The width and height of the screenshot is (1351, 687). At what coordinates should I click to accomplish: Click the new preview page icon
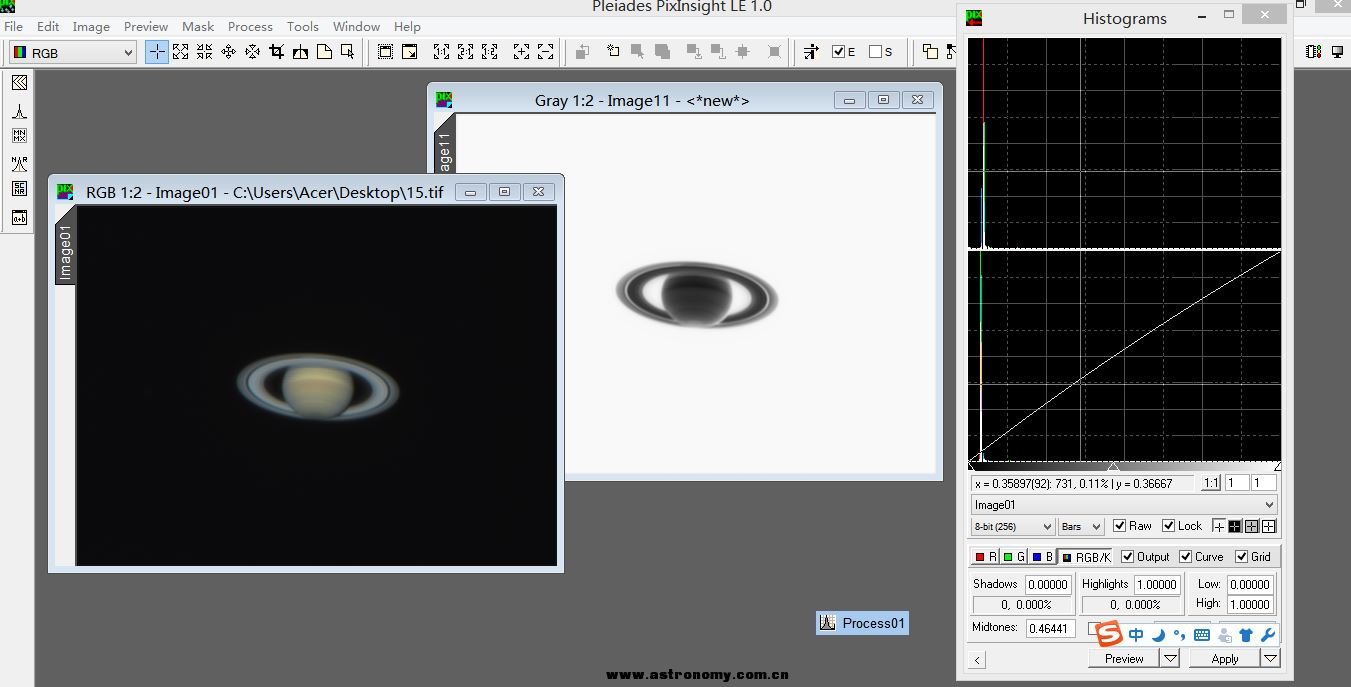(x=324, y=52)
